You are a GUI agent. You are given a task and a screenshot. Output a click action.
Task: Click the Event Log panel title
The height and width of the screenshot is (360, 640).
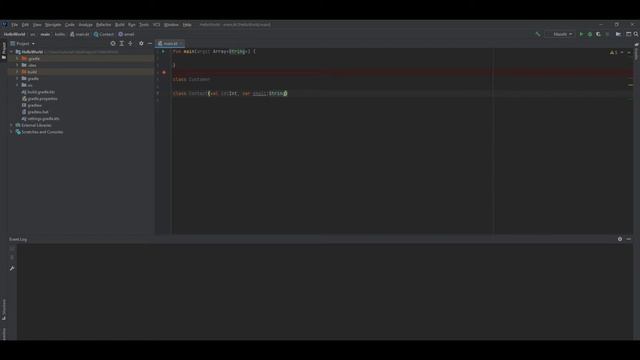[x=18, y=239]
